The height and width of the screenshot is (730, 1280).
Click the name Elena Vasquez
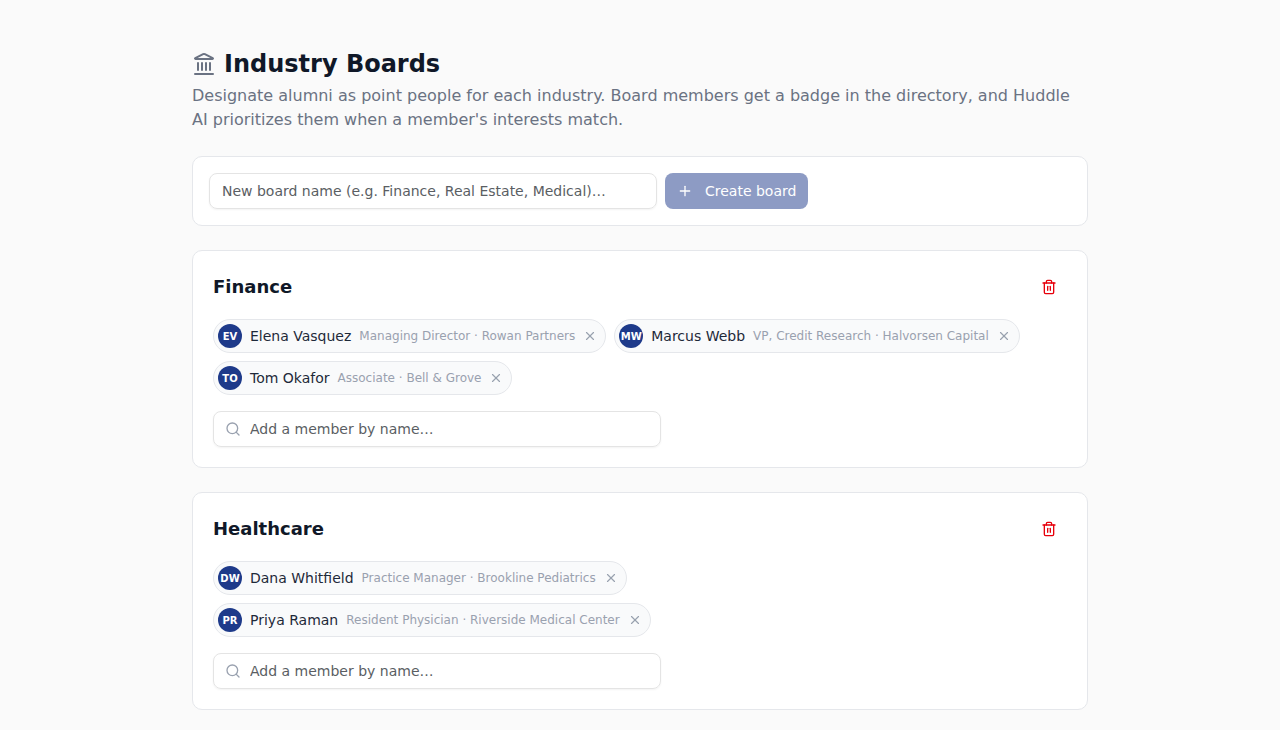click(301, 336)
